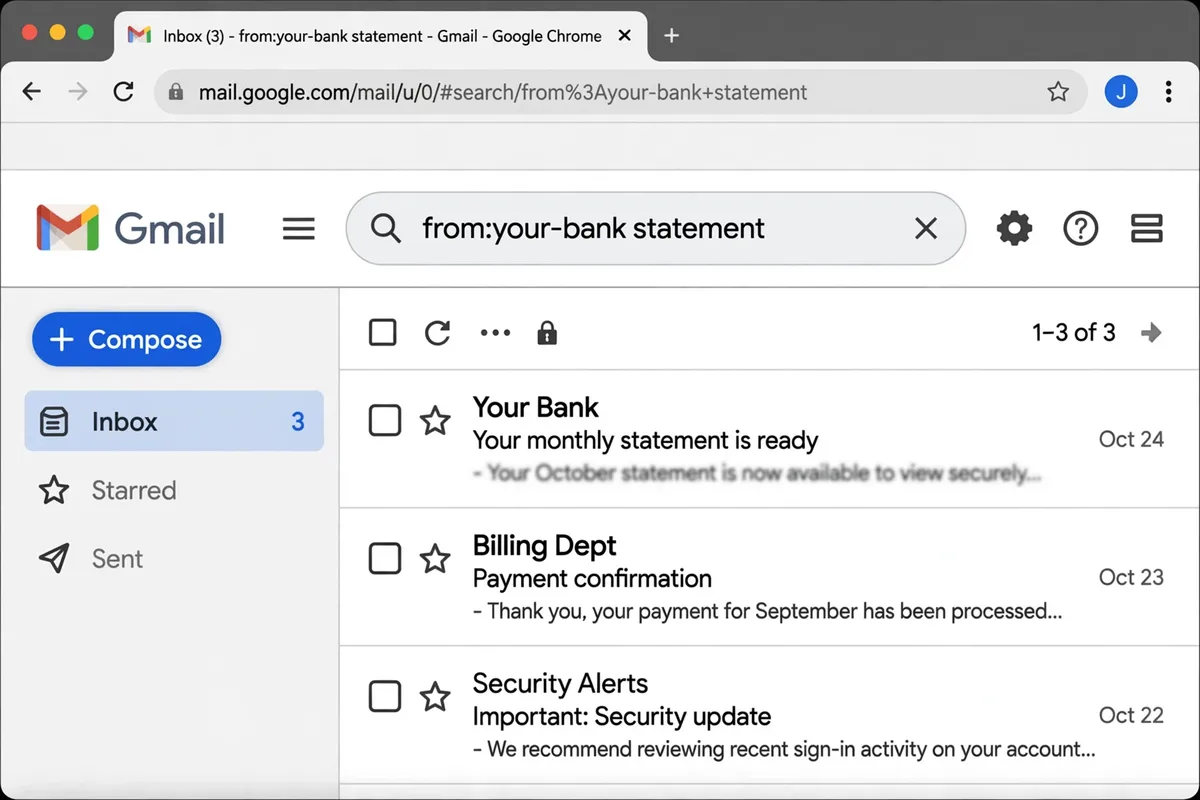Screen dimensions: 1200x800
Task: Reload the page in Chrome
Action: pos(123,92)
